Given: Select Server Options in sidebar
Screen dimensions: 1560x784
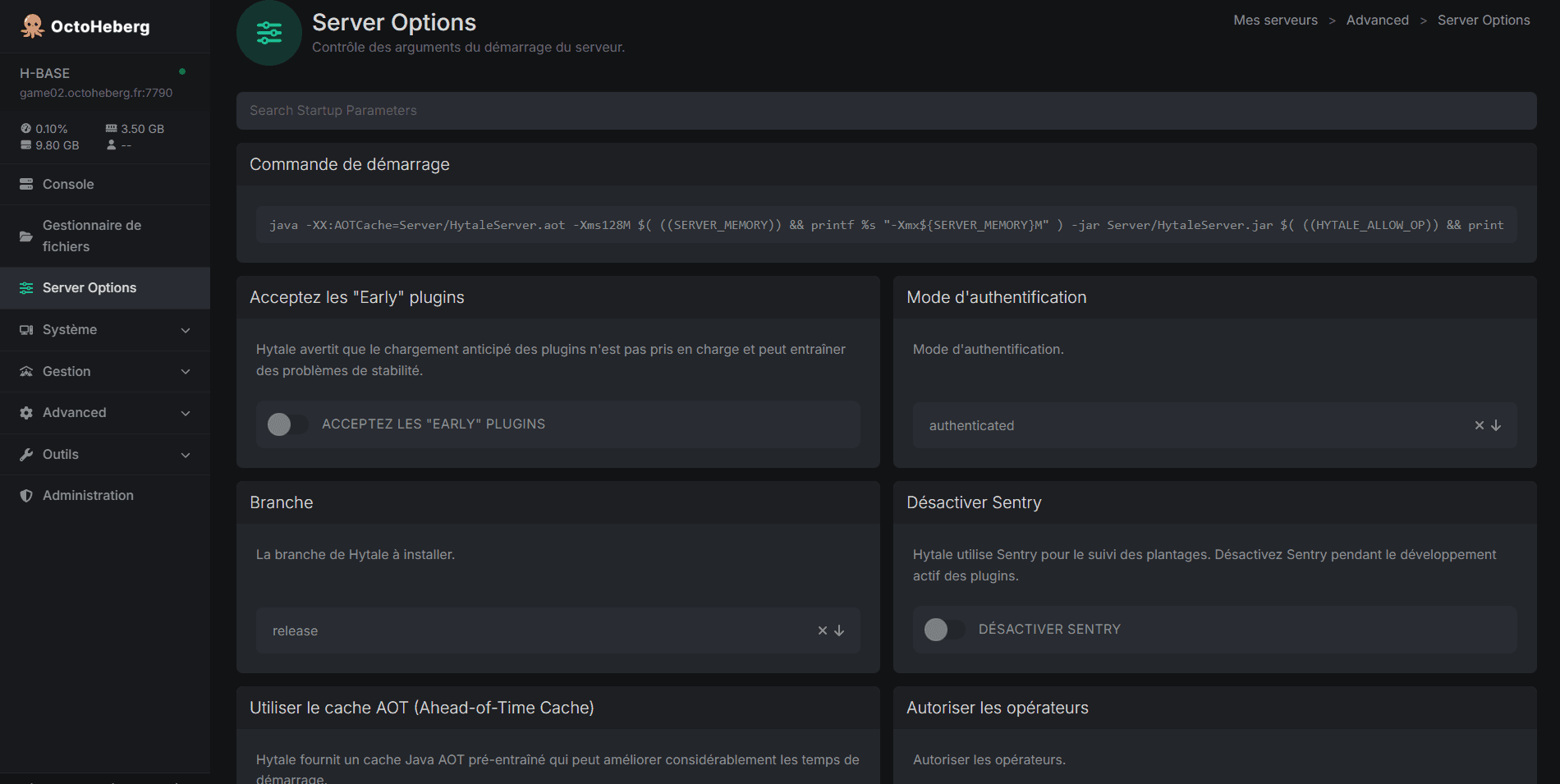Looking at the screenshot, I should pos(105,287).
